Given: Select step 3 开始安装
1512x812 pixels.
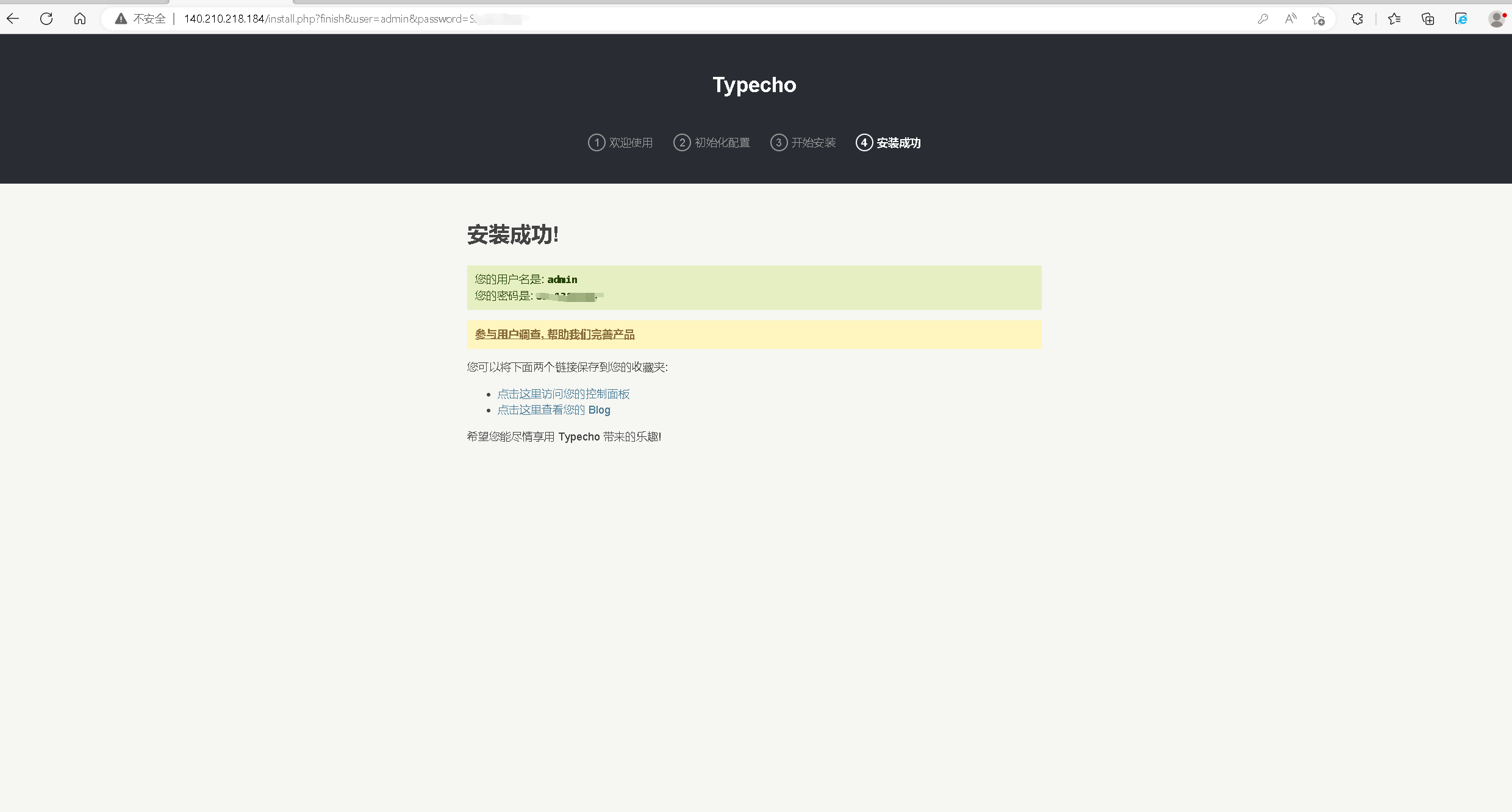Looking at the screenshot, I should pyautogui.click(x=803, y=143).
